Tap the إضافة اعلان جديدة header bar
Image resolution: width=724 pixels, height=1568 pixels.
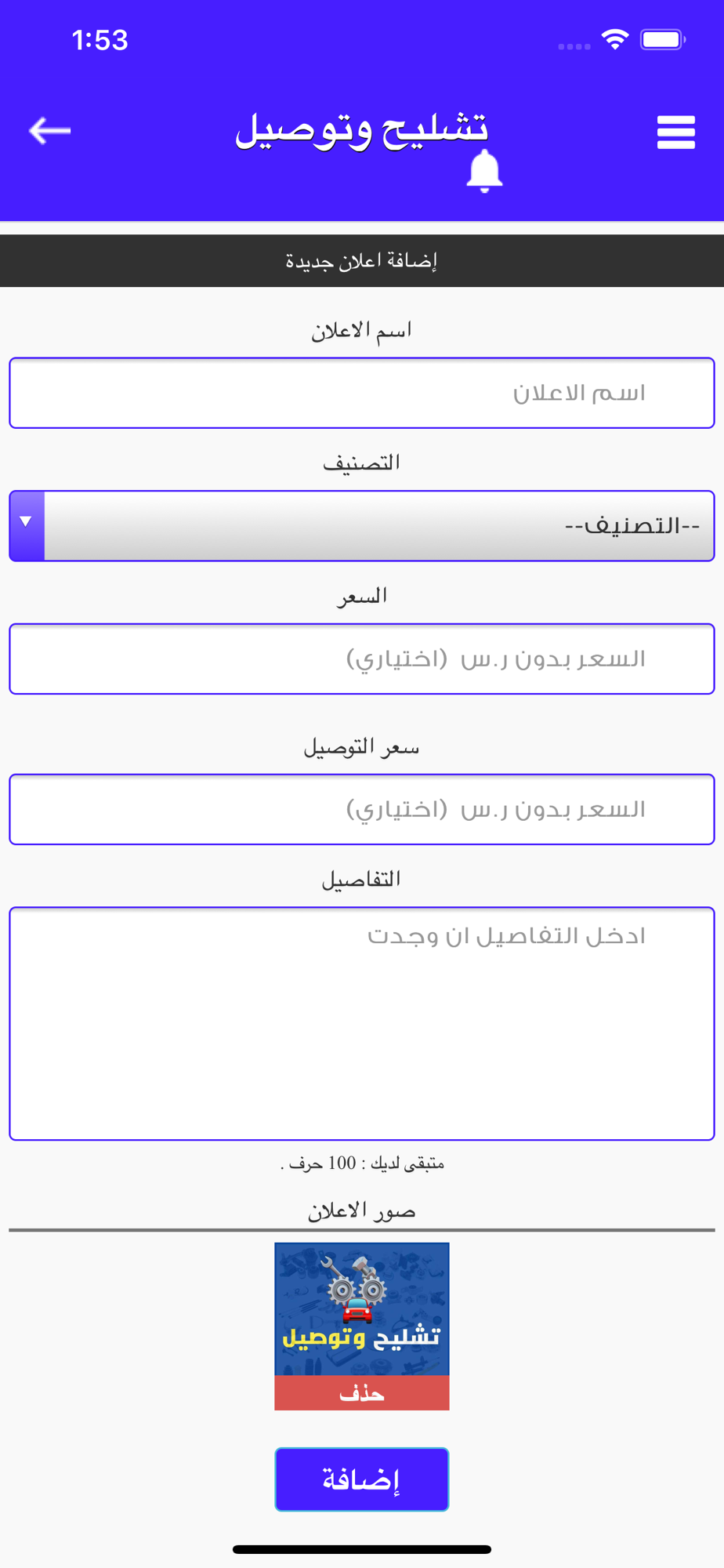362,261
